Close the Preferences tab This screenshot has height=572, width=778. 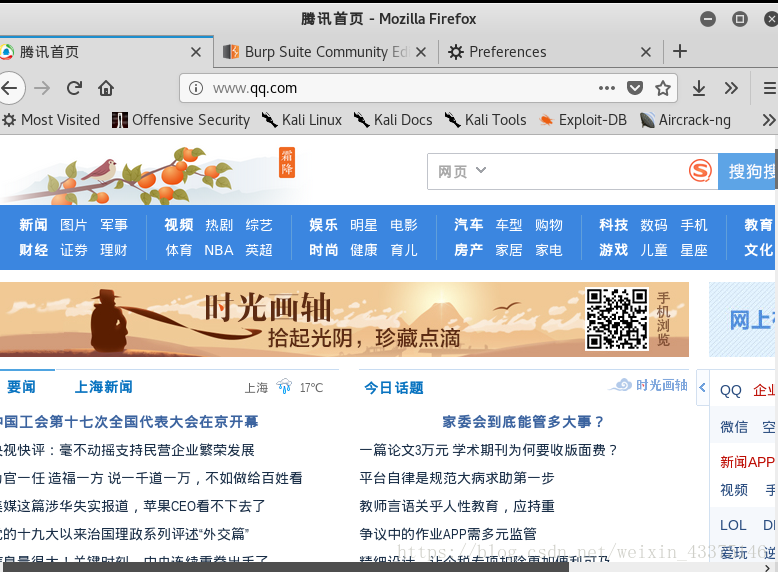click(646, 52)
